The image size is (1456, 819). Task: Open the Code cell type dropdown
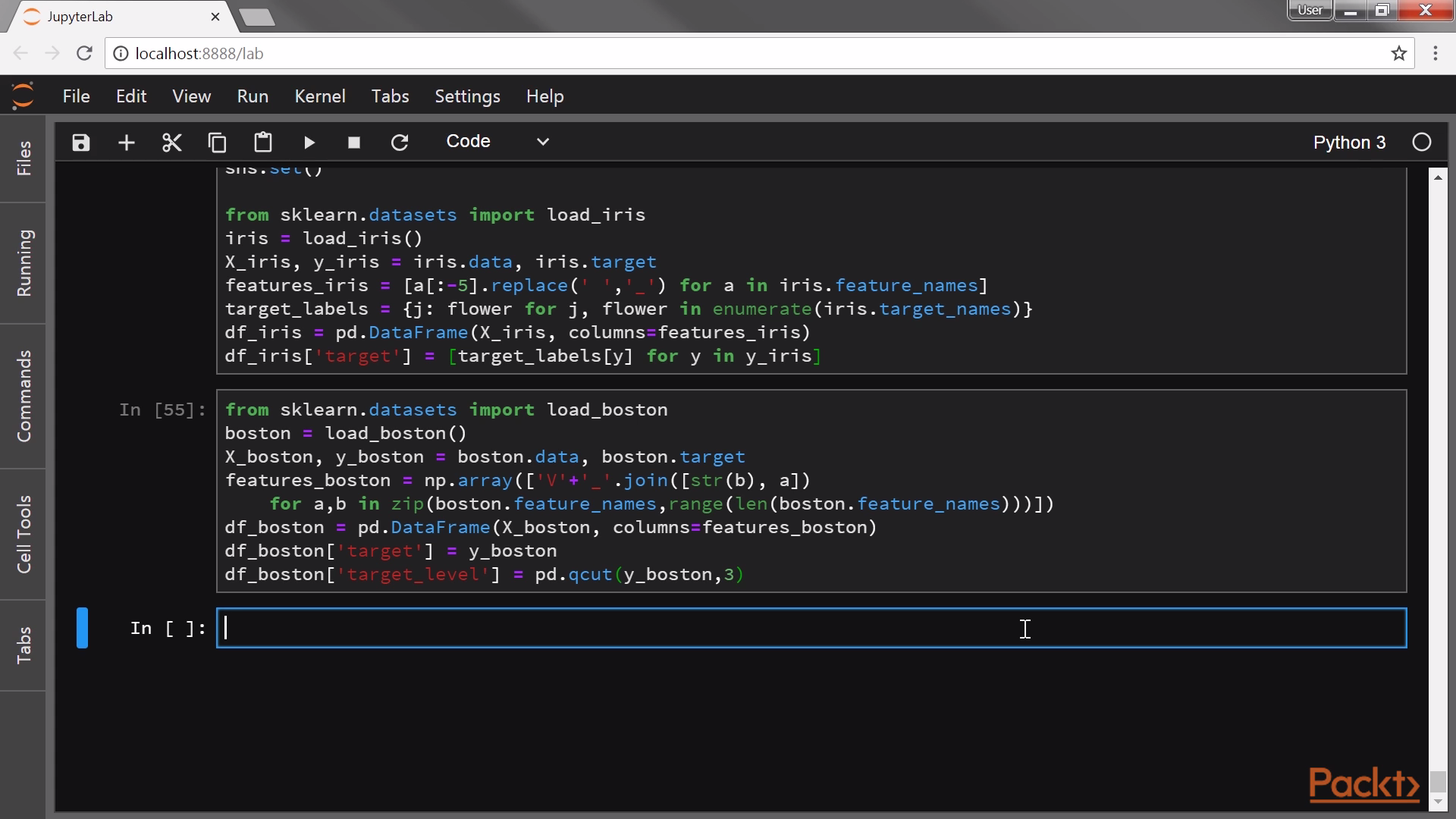pyautogui.click(x=497, y=142)
